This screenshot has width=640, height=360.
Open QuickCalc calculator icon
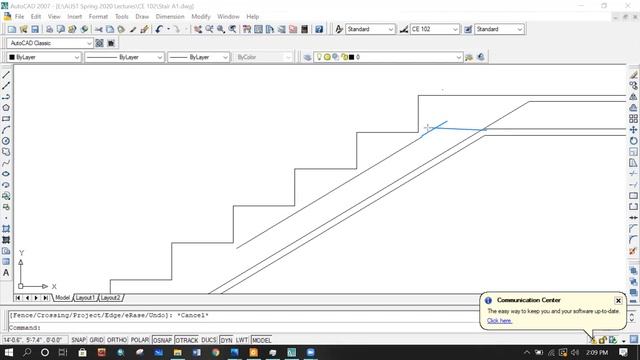304,29
